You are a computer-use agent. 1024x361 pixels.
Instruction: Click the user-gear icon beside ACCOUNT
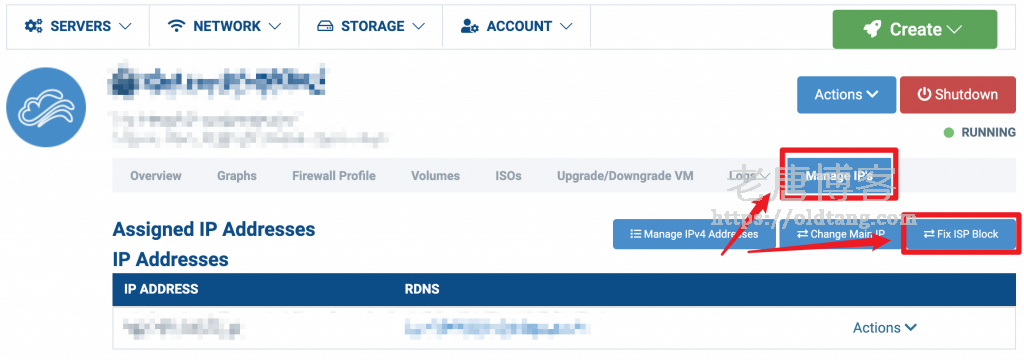470,26
